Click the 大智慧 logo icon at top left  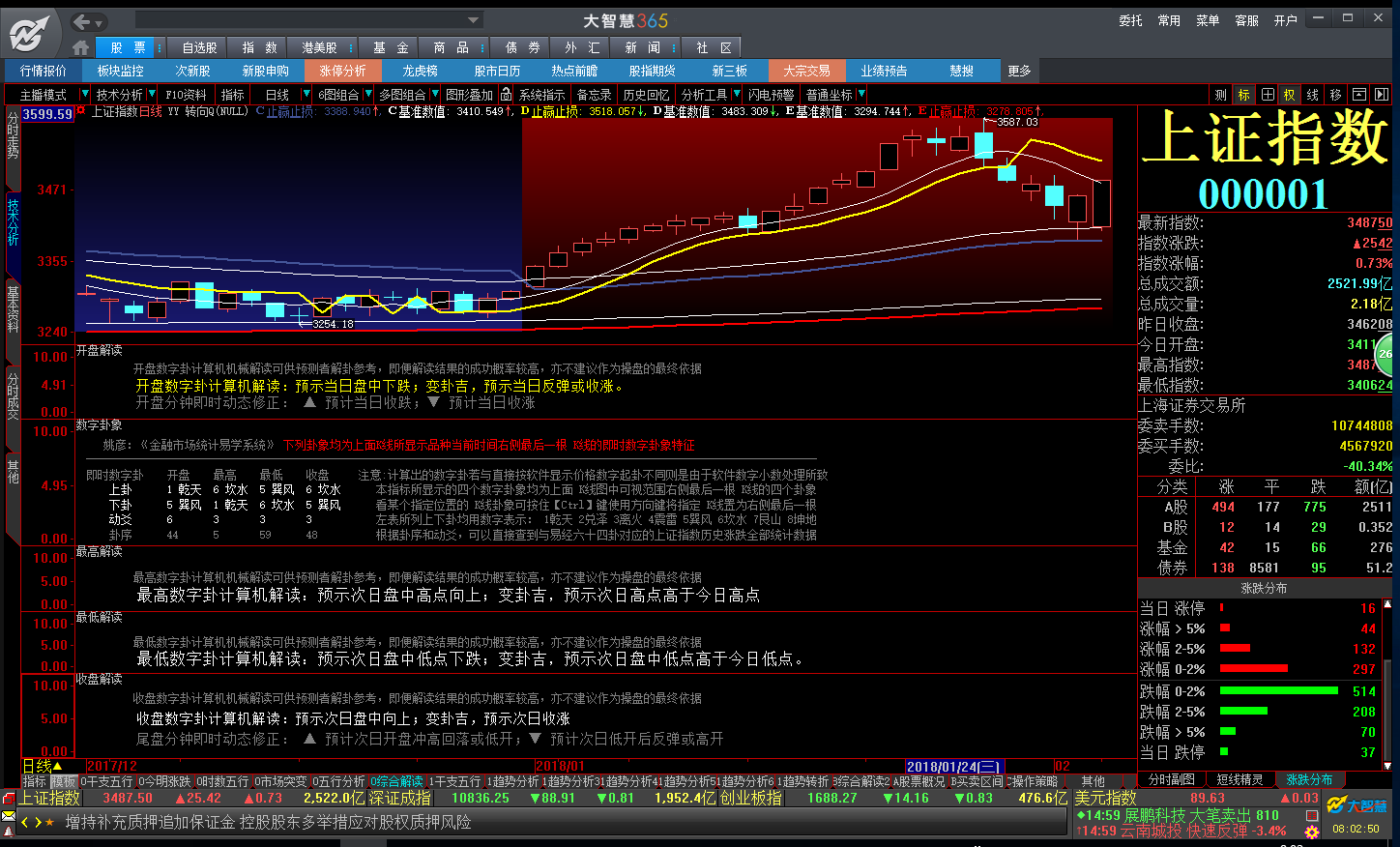pos(29,34)
